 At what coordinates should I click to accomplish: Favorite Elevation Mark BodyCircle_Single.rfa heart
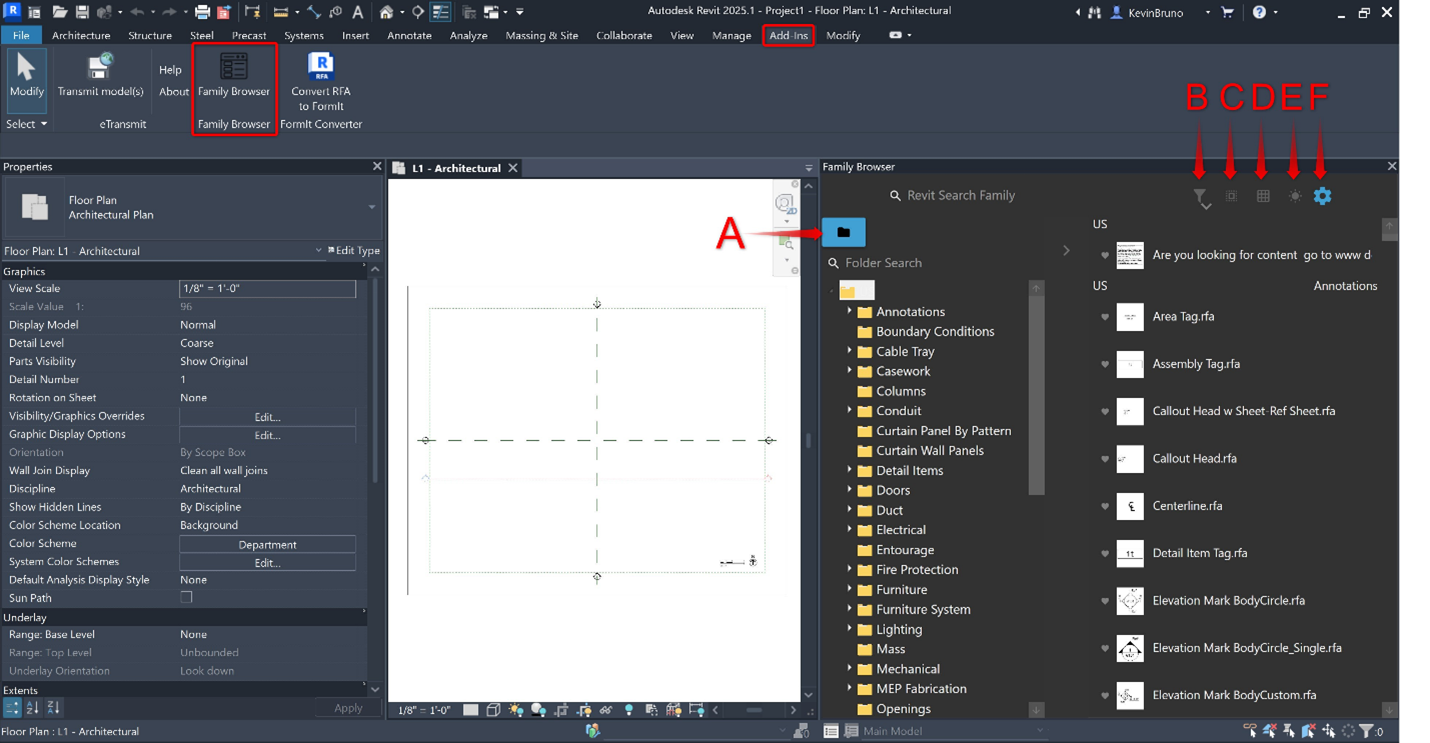[x=1105, y=648]
